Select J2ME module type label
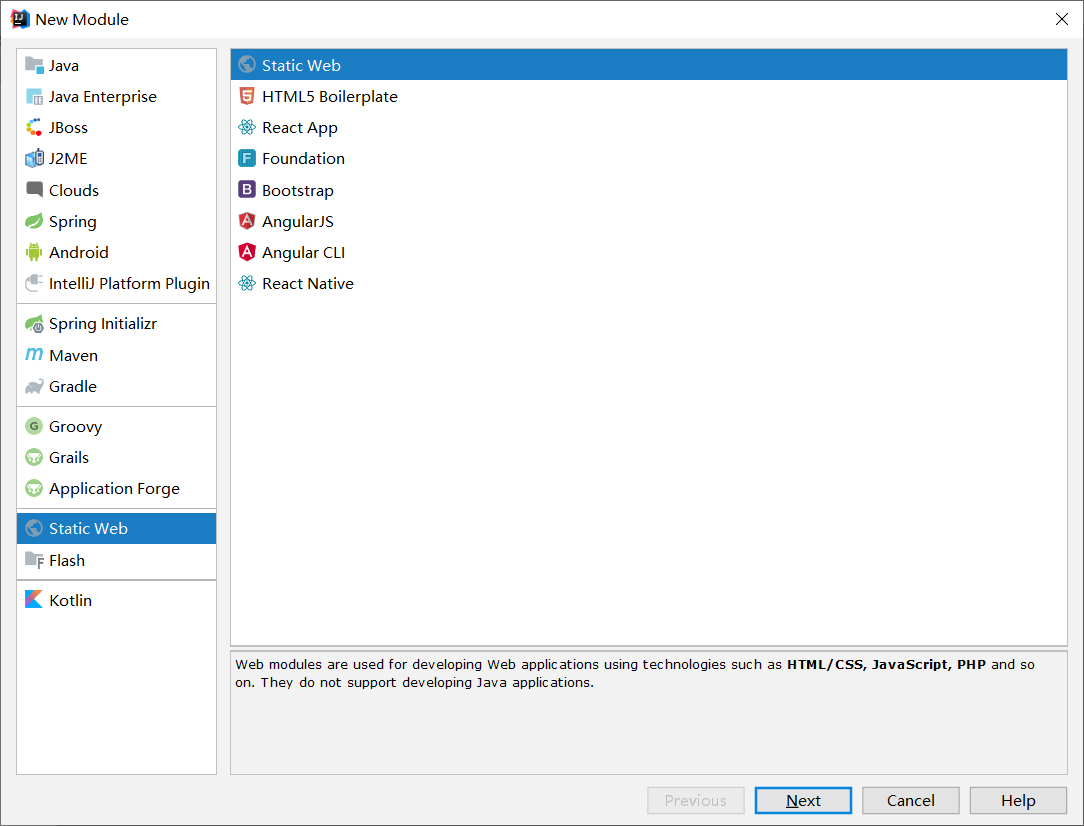The height and width of the screenshot is (826, 1084). [68, 159]
